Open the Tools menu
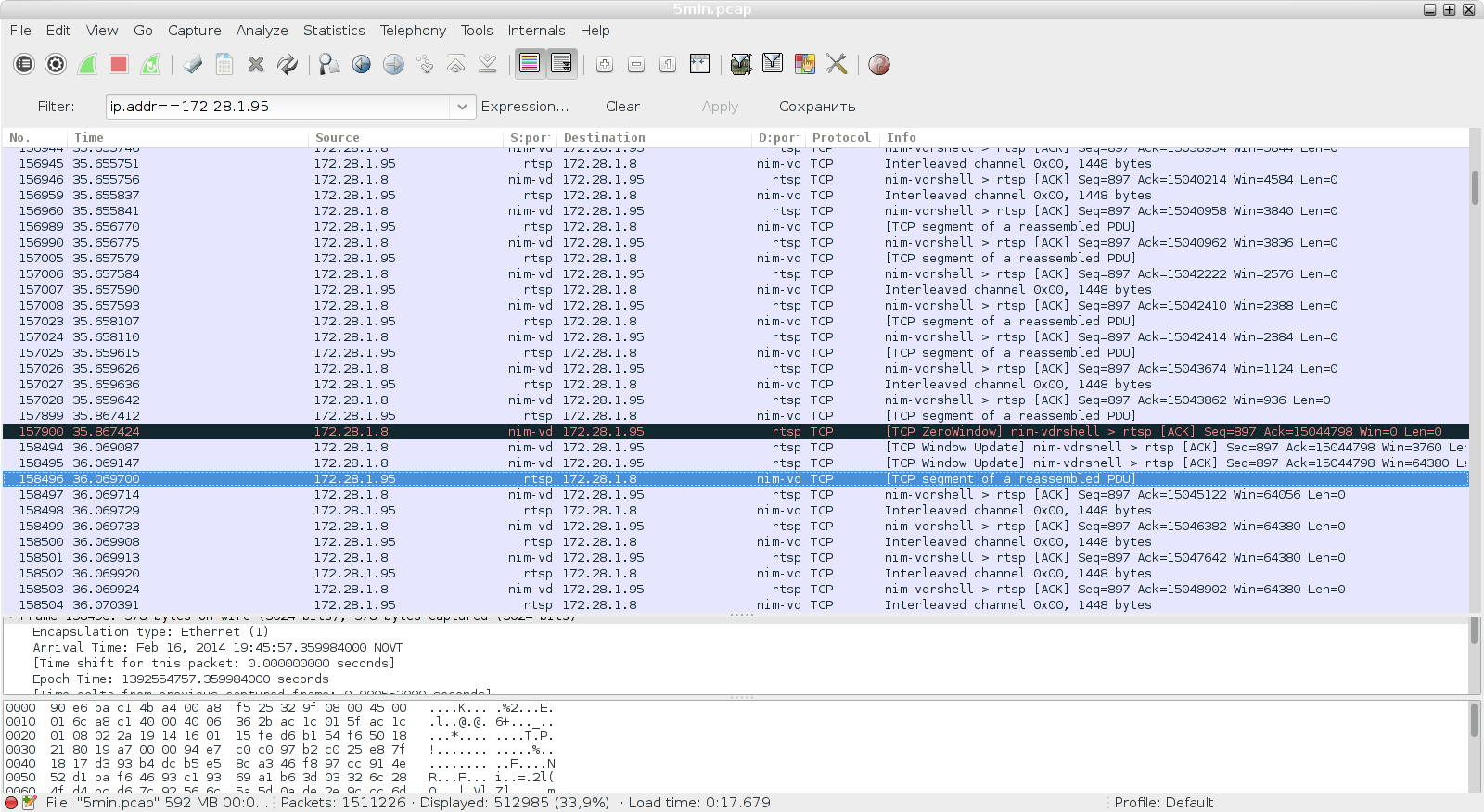1484x812 pixels. (x=477, y=31)
